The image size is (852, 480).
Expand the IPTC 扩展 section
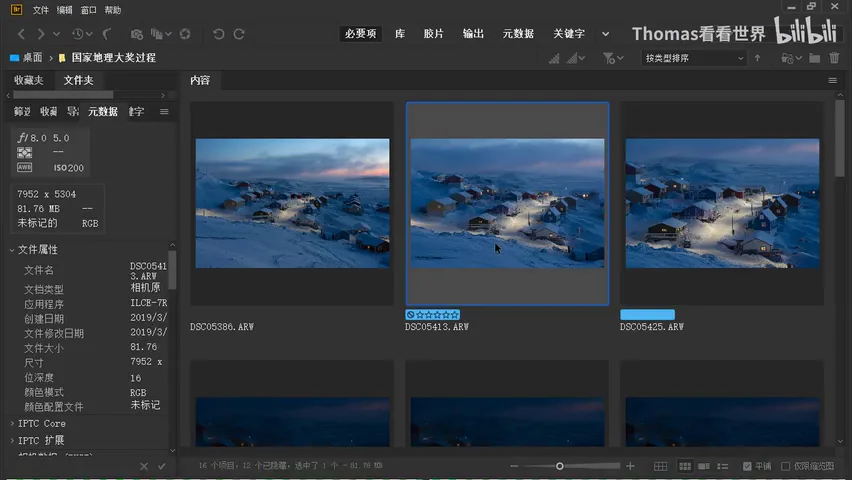tap(12, 440)
